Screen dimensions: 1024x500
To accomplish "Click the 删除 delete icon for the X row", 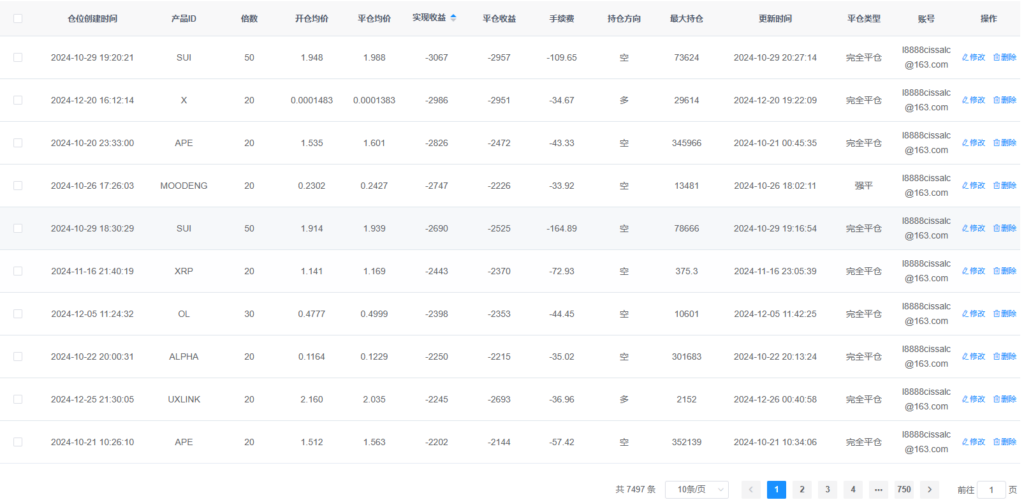I will coord(1003,101).
